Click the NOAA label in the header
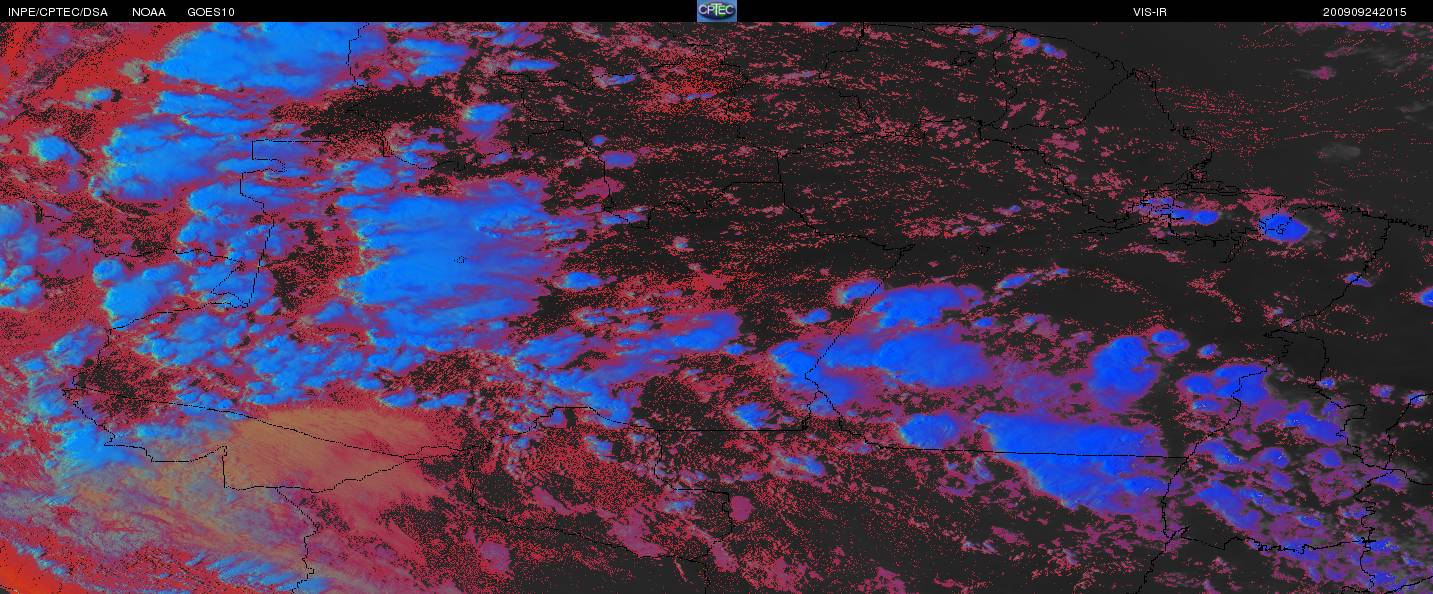This screenshot has width=1433, height=594. tap(149, 12)
